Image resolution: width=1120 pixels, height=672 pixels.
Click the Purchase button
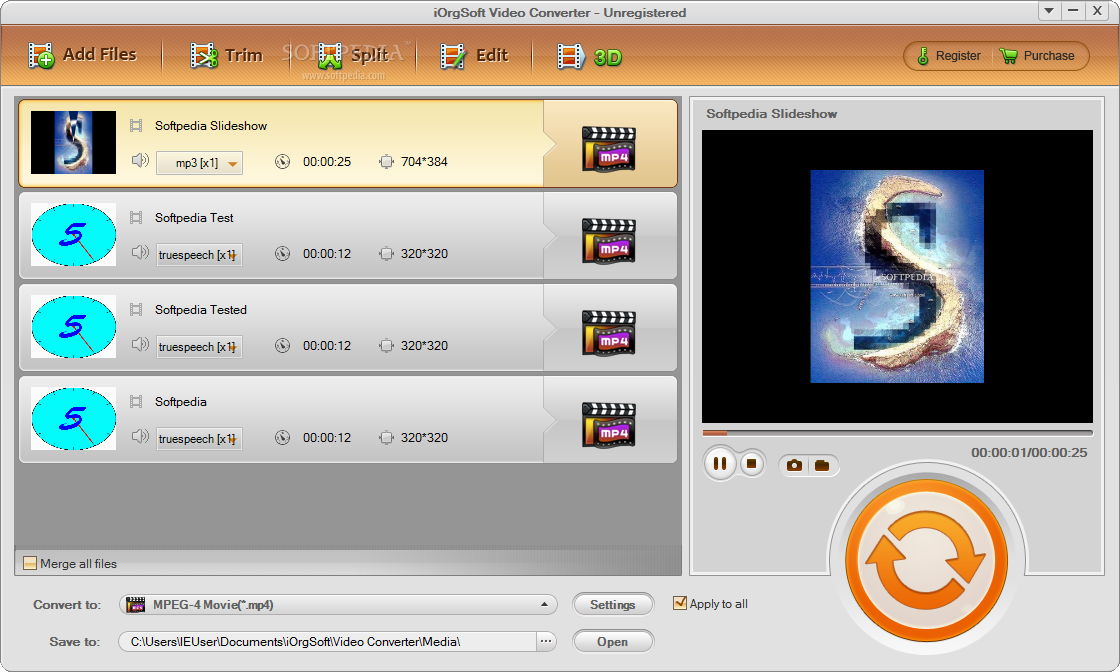click(1037, 56)
